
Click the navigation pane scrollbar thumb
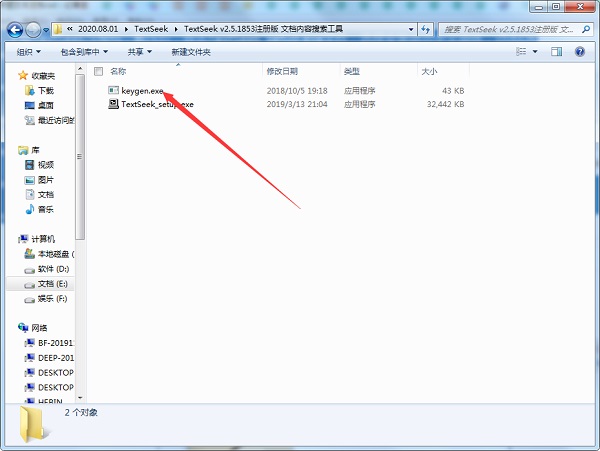coord(80,157)
